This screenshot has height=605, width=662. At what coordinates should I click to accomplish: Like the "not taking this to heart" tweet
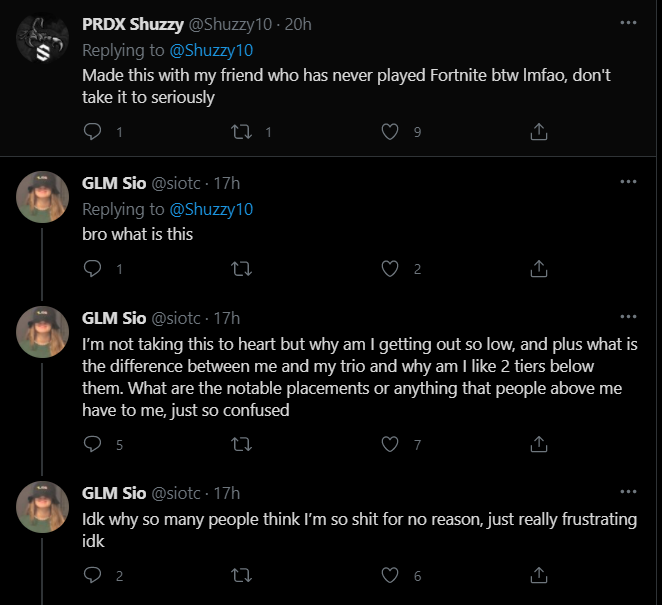(x=391, y=444)
